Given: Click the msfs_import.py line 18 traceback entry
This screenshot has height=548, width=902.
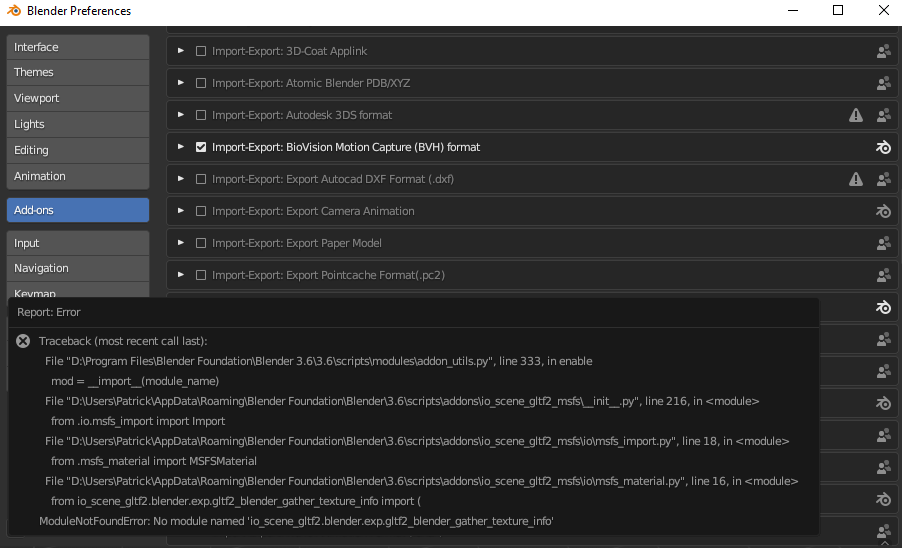Looking at the screenshot, I should (x=417, y=441).
